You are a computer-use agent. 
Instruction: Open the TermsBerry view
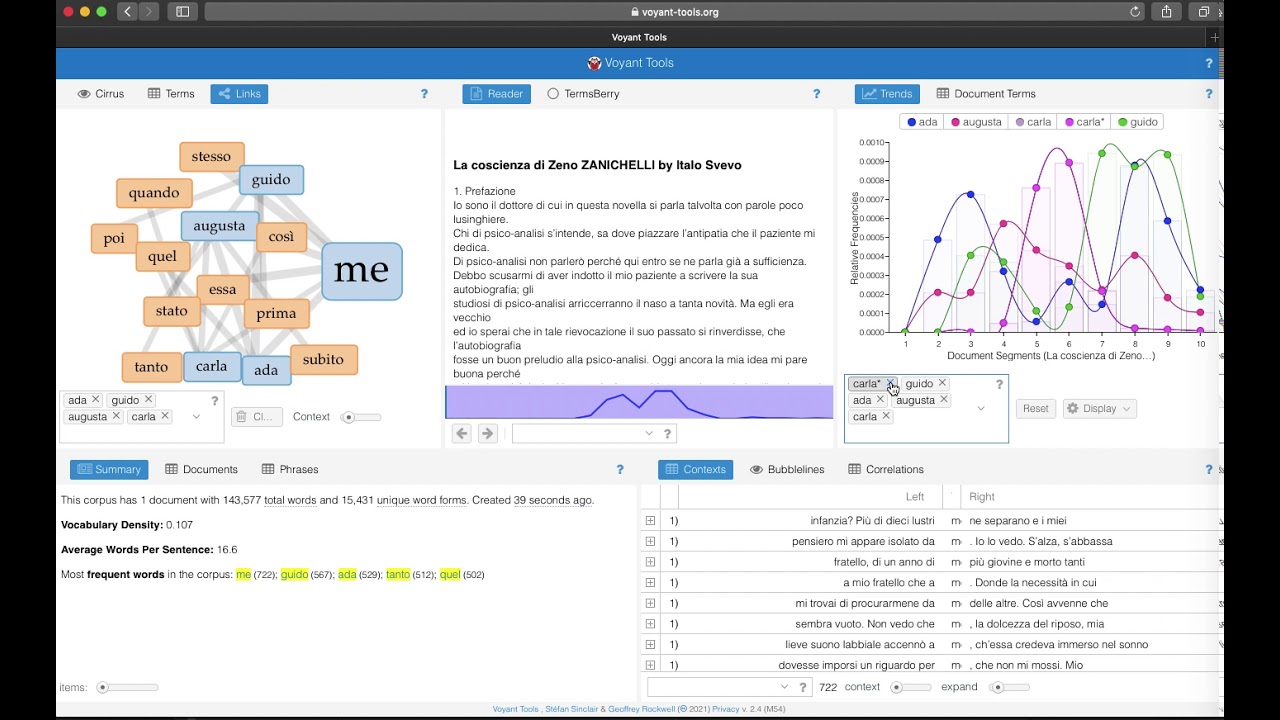[x=583, y=94]
